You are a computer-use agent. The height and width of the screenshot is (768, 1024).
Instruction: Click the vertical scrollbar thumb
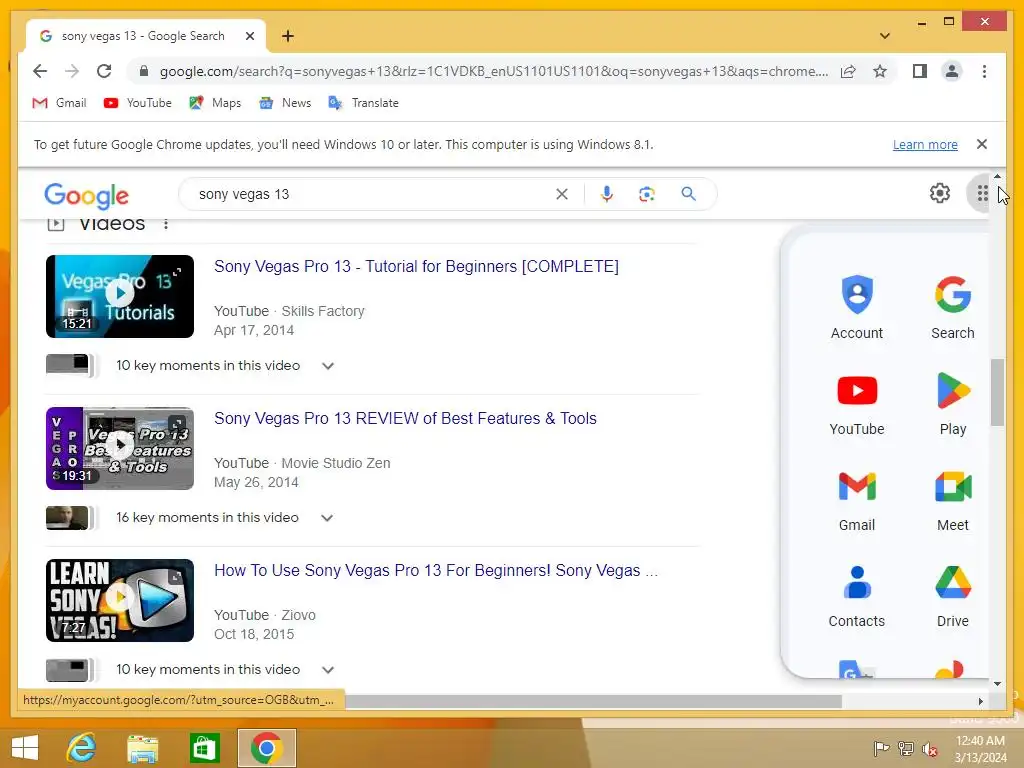coord(997,392)
